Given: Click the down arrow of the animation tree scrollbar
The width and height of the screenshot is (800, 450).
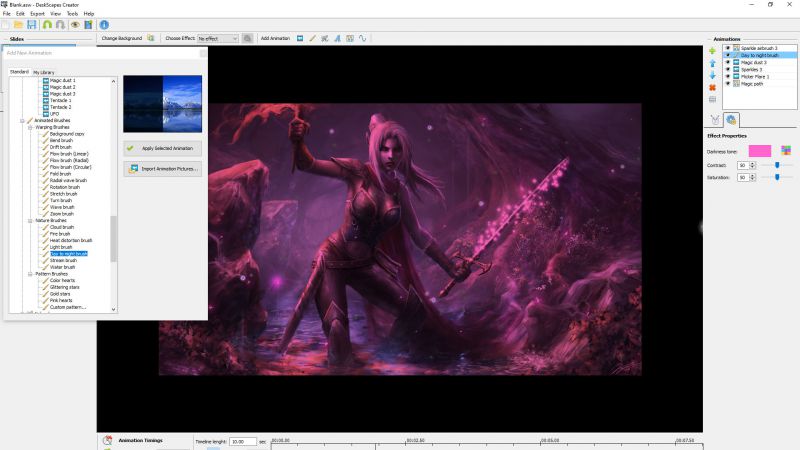Looking at the screenshot, I should (113, 309).
